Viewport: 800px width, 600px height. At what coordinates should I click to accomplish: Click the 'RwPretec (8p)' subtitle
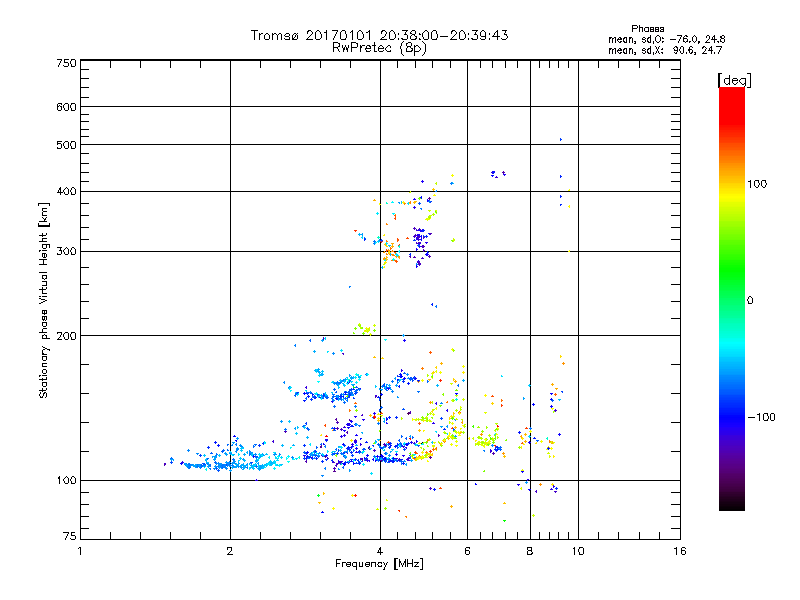point(379,48)
